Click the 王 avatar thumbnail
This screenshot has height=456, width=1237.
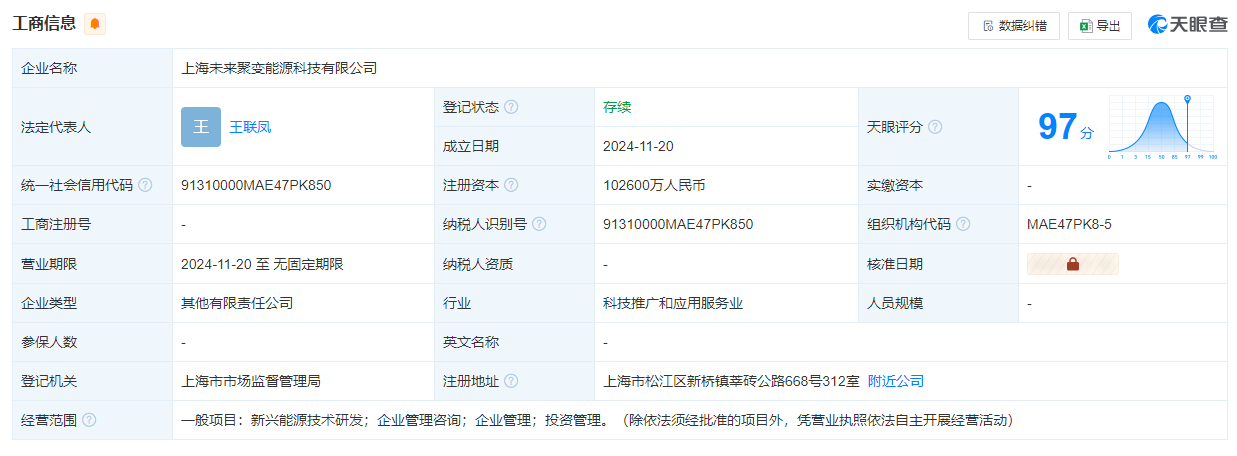[x=201, y=127]
